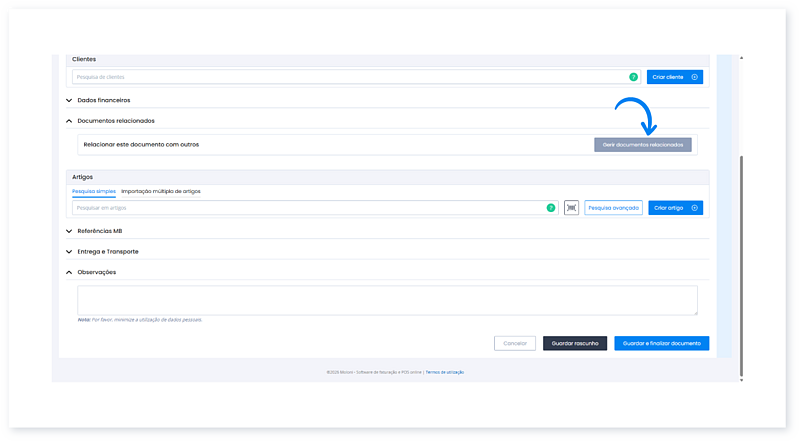Collapse the Documentos relacionados section

(x=69, y=120)
